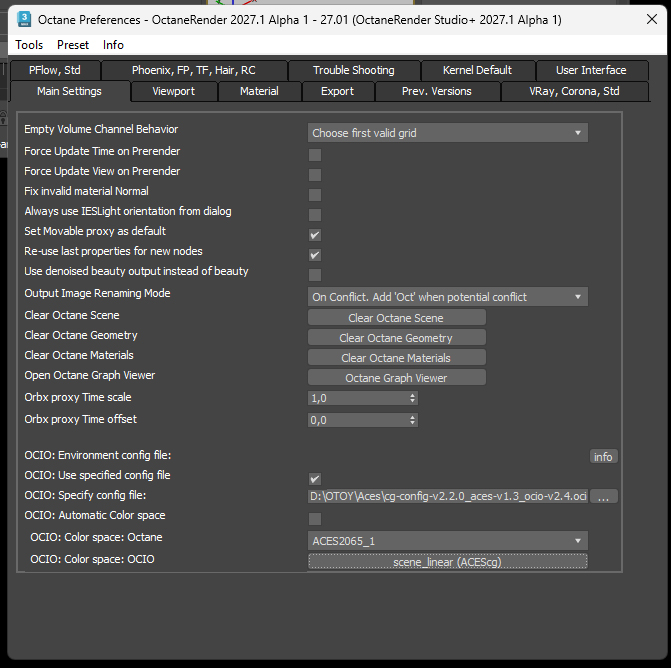Browse for OCIO config file with ... button
The image size is (671, 668).
(x=603, y=496)
